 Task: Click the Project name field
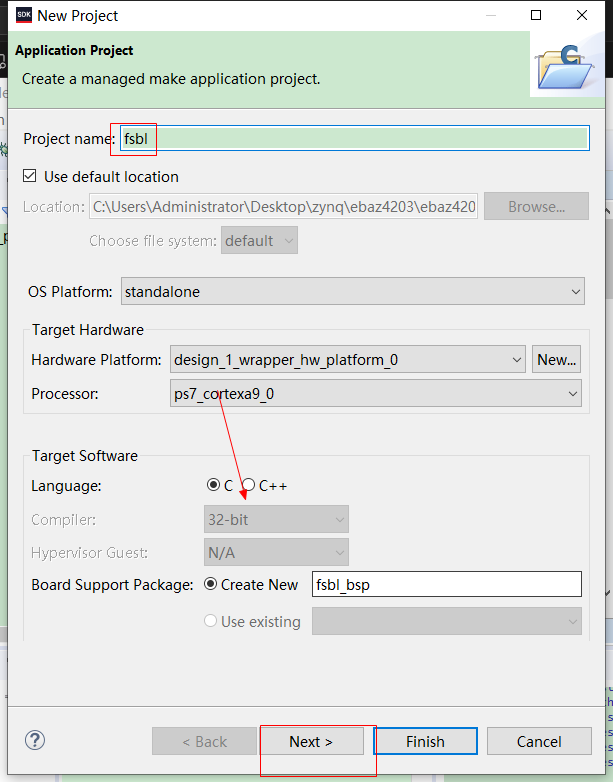point(355,139)
